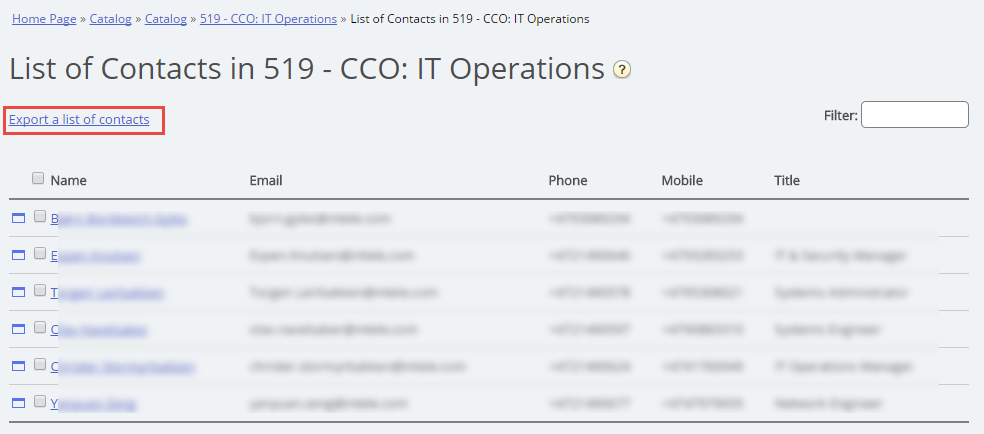Viewport: 984px width, 434px height.
Task: Focus the Filter text field
Action: tap(914, 115)
